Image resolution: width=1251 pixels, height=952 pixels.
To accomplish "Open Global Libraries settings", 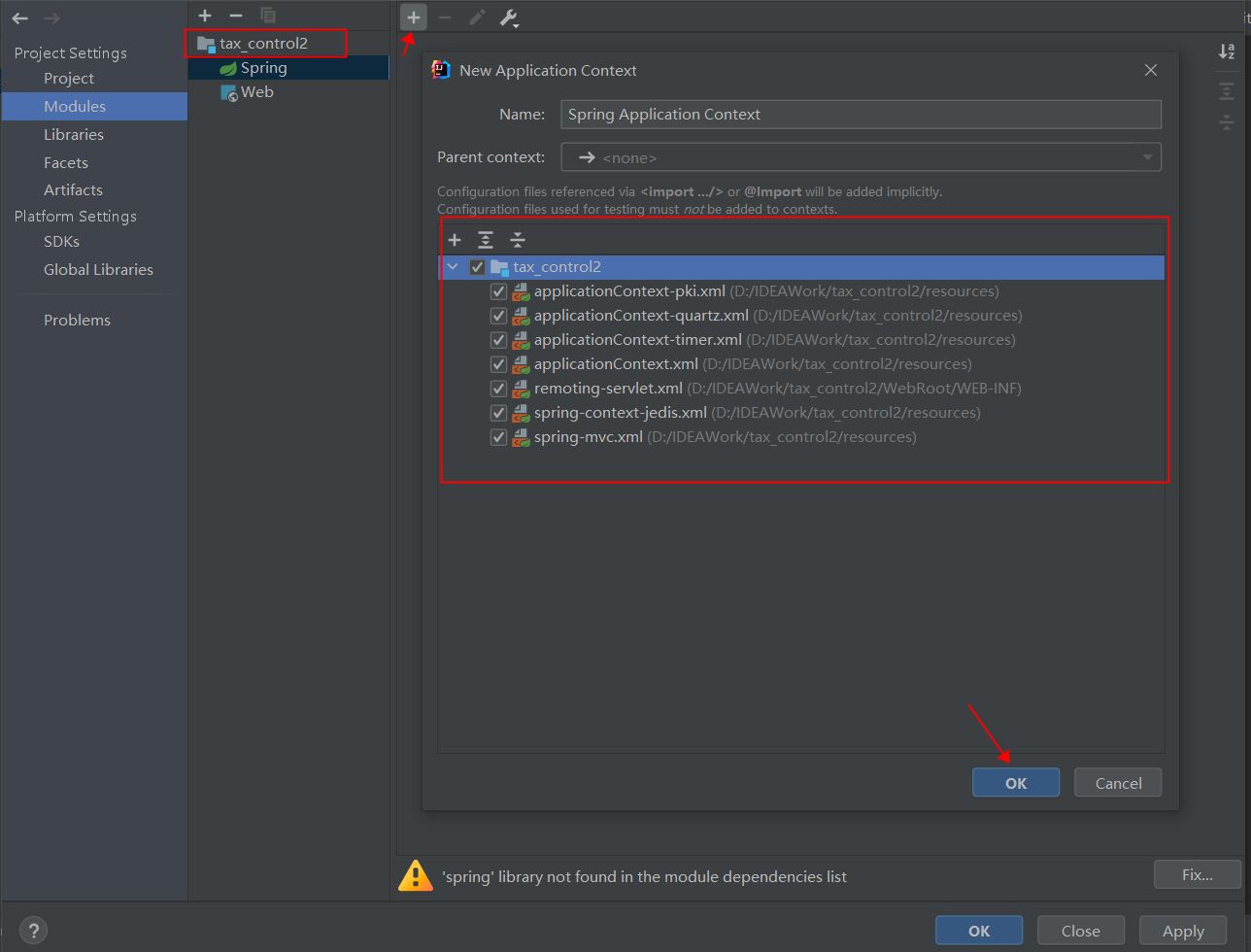I will tap(98, 270).
